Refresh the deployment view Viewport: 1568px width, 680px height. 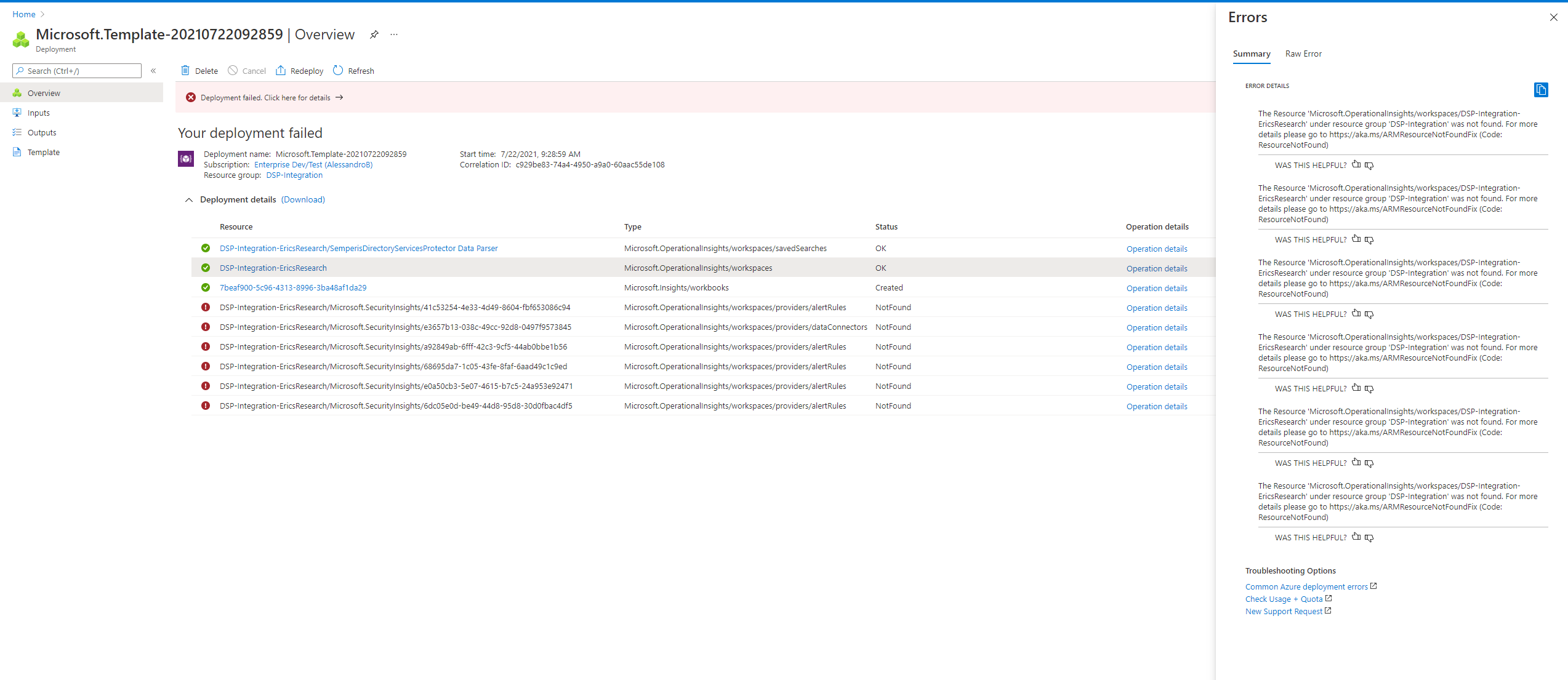[354, 71]
